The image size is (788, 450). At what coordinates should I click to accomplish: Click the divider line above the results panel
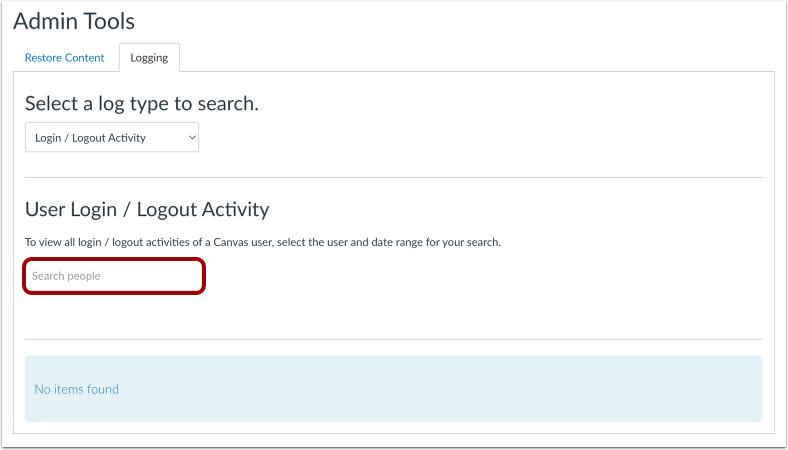pyautogui.click(x=393, y=339)
